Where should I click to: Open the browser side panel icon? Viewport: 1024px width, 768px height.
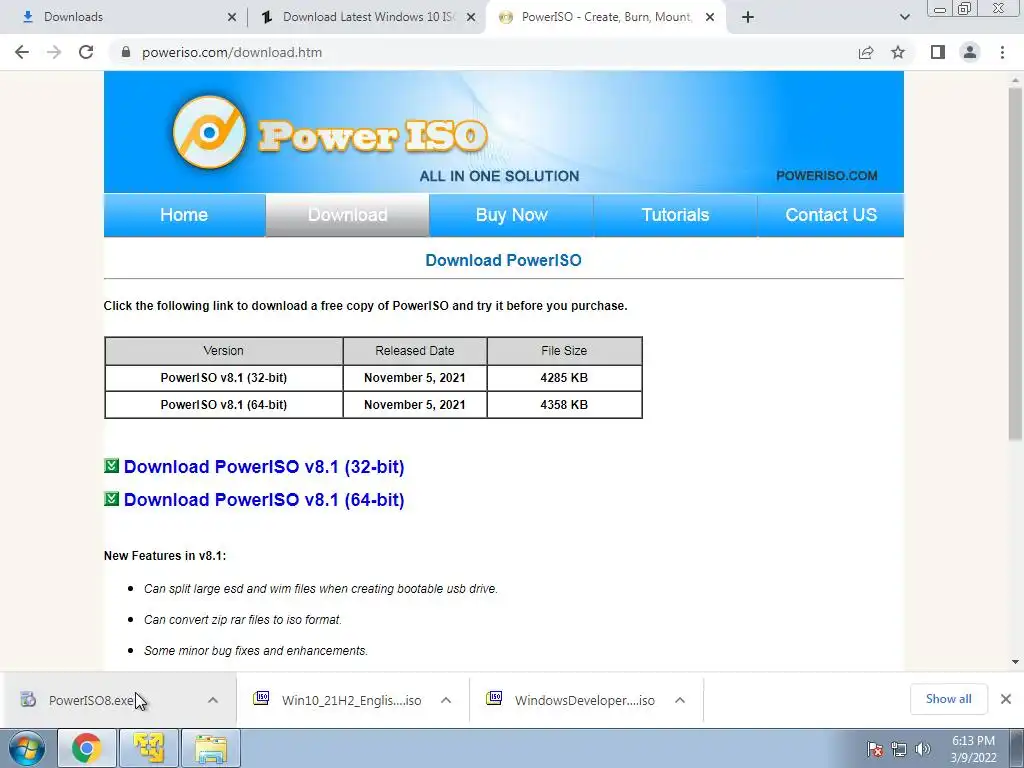tap(938, 52)
